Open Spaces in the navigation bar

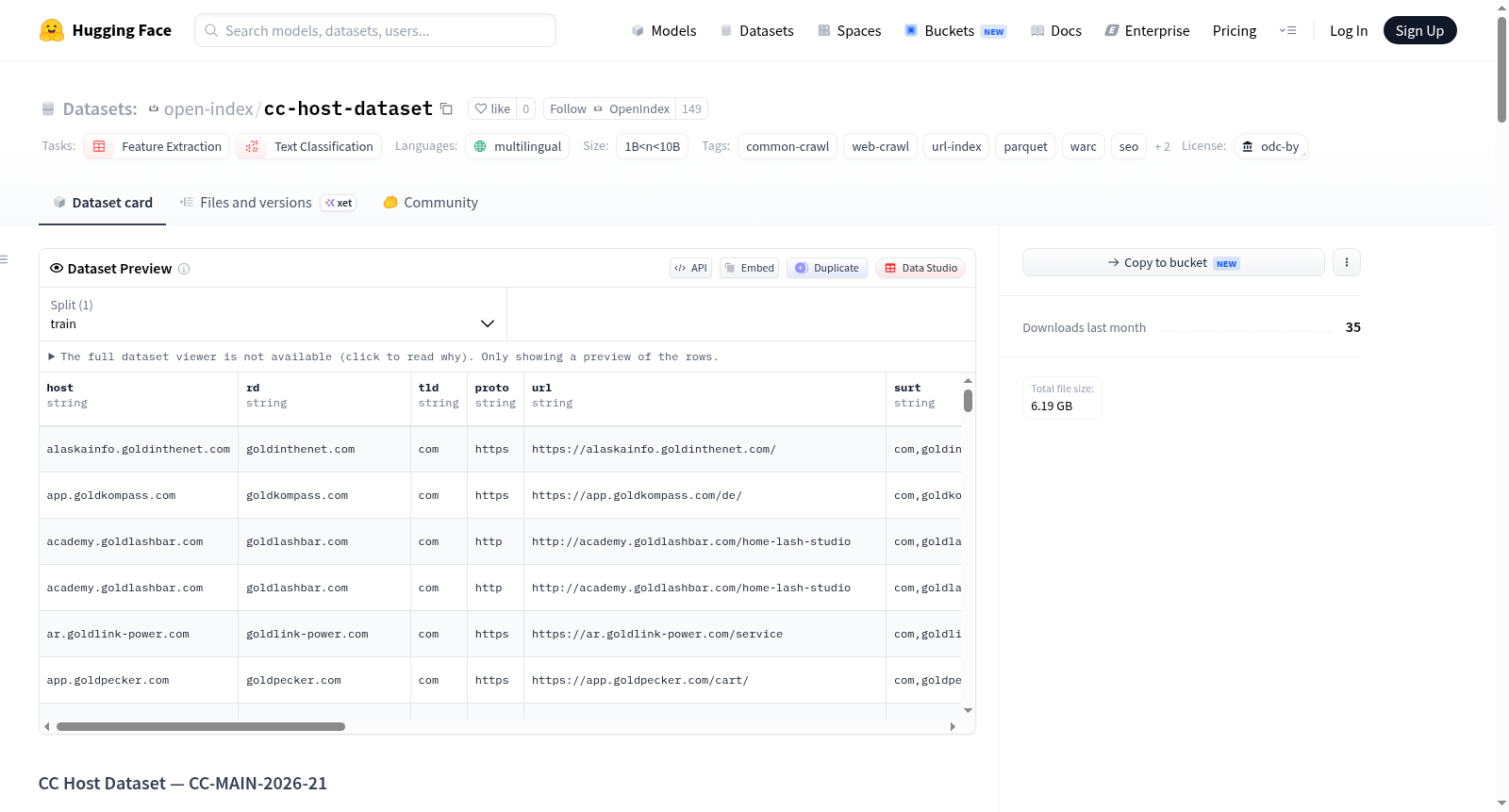(x=849, y=30)
